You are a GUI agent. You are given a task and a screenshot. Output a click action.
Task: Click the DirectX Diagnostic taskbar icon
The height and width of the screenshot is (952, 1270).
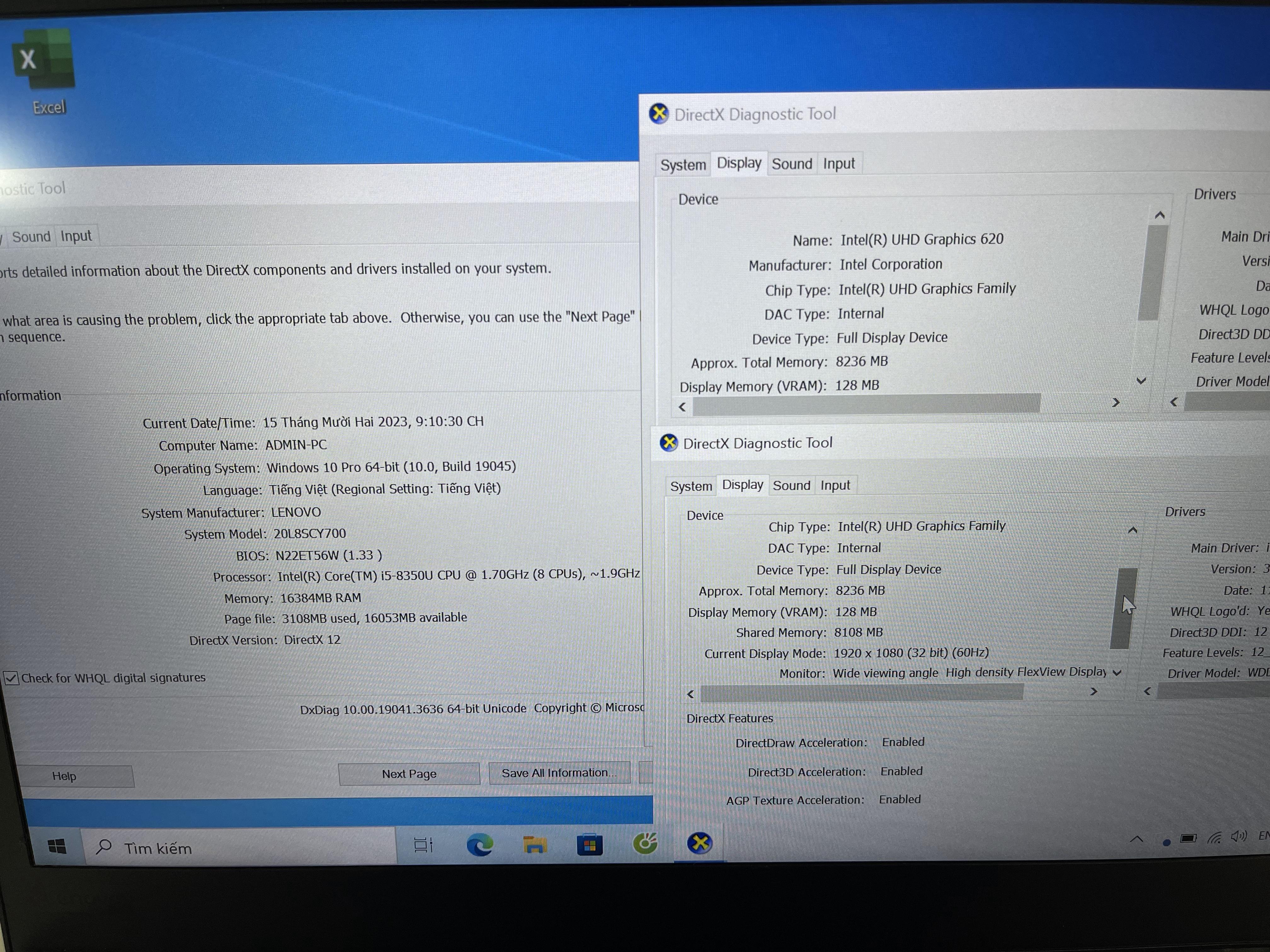pos(700,843)
